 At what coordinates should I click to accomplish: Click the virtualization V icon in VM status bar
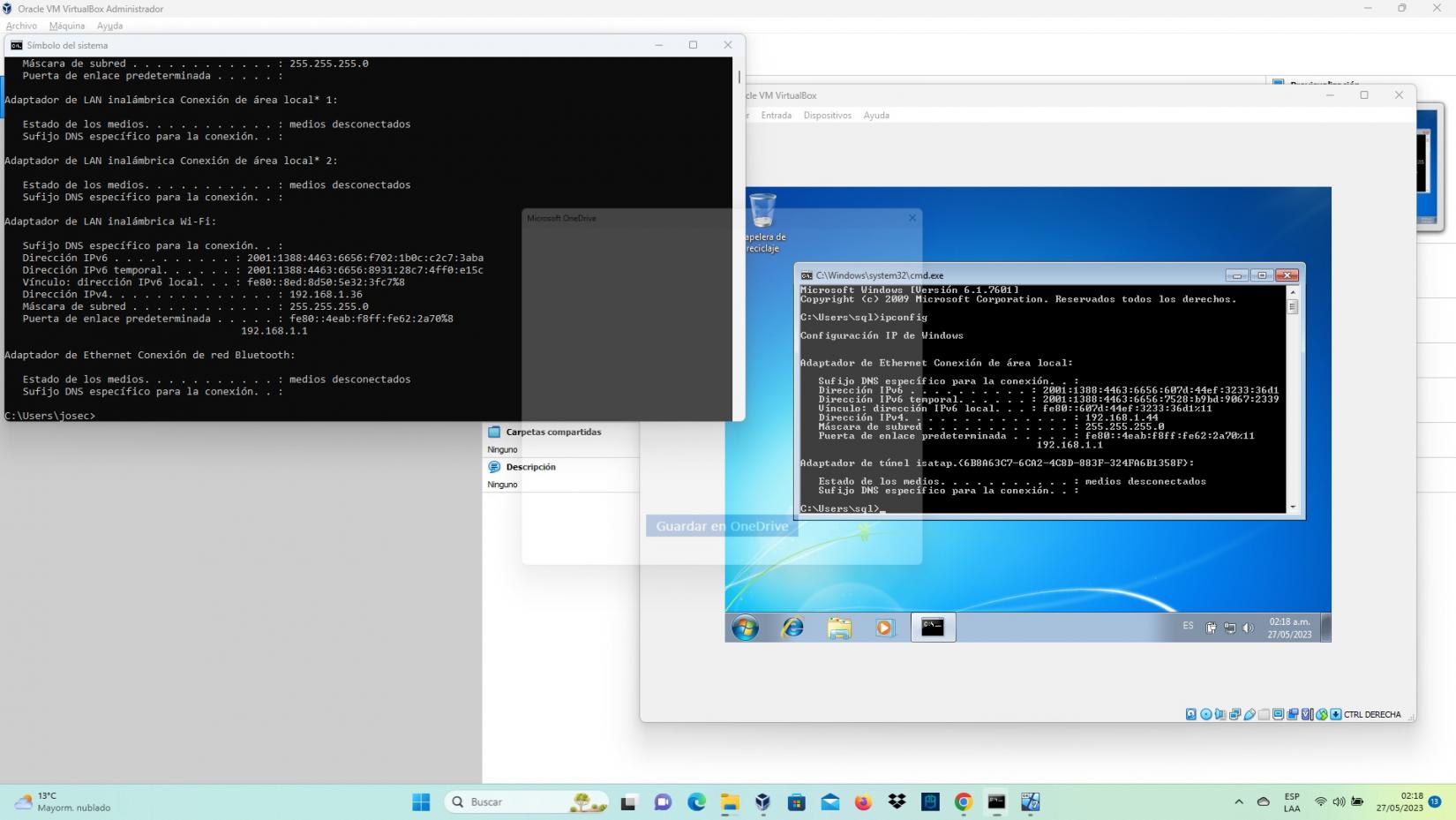(1307, 714)
